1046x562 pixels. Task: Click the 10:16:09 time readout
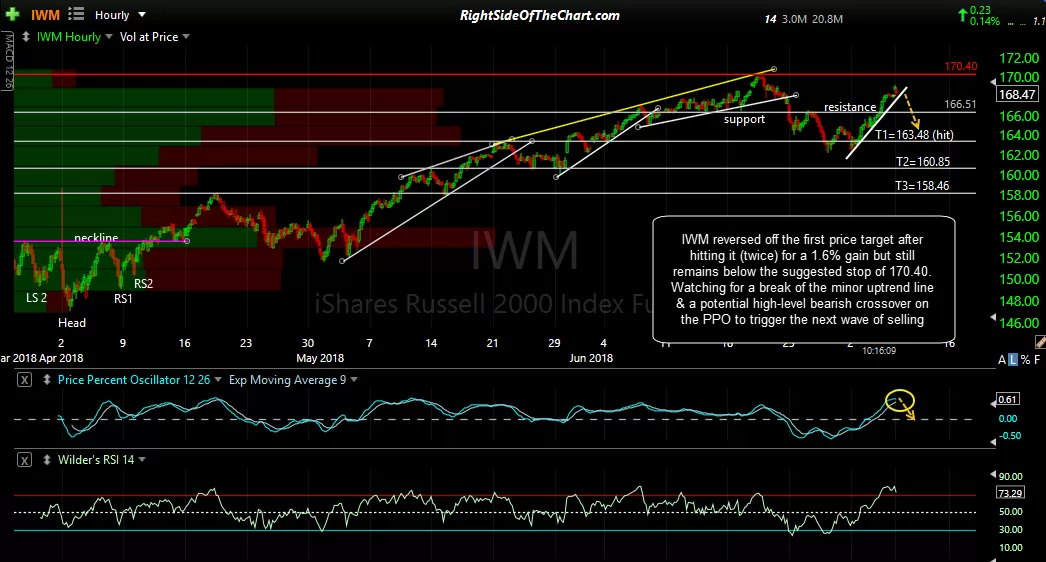pos(879,350)
